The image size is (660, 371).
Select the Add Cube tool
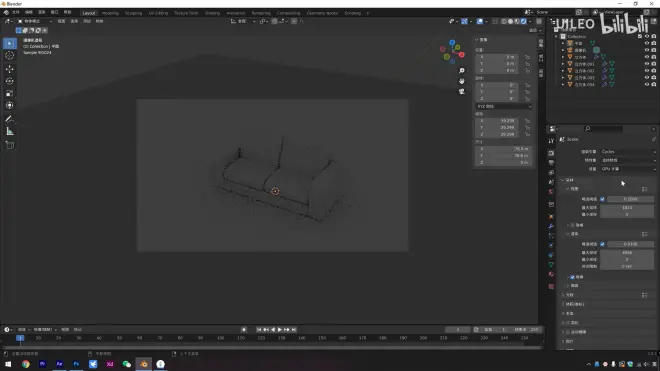tap(10, 145)
